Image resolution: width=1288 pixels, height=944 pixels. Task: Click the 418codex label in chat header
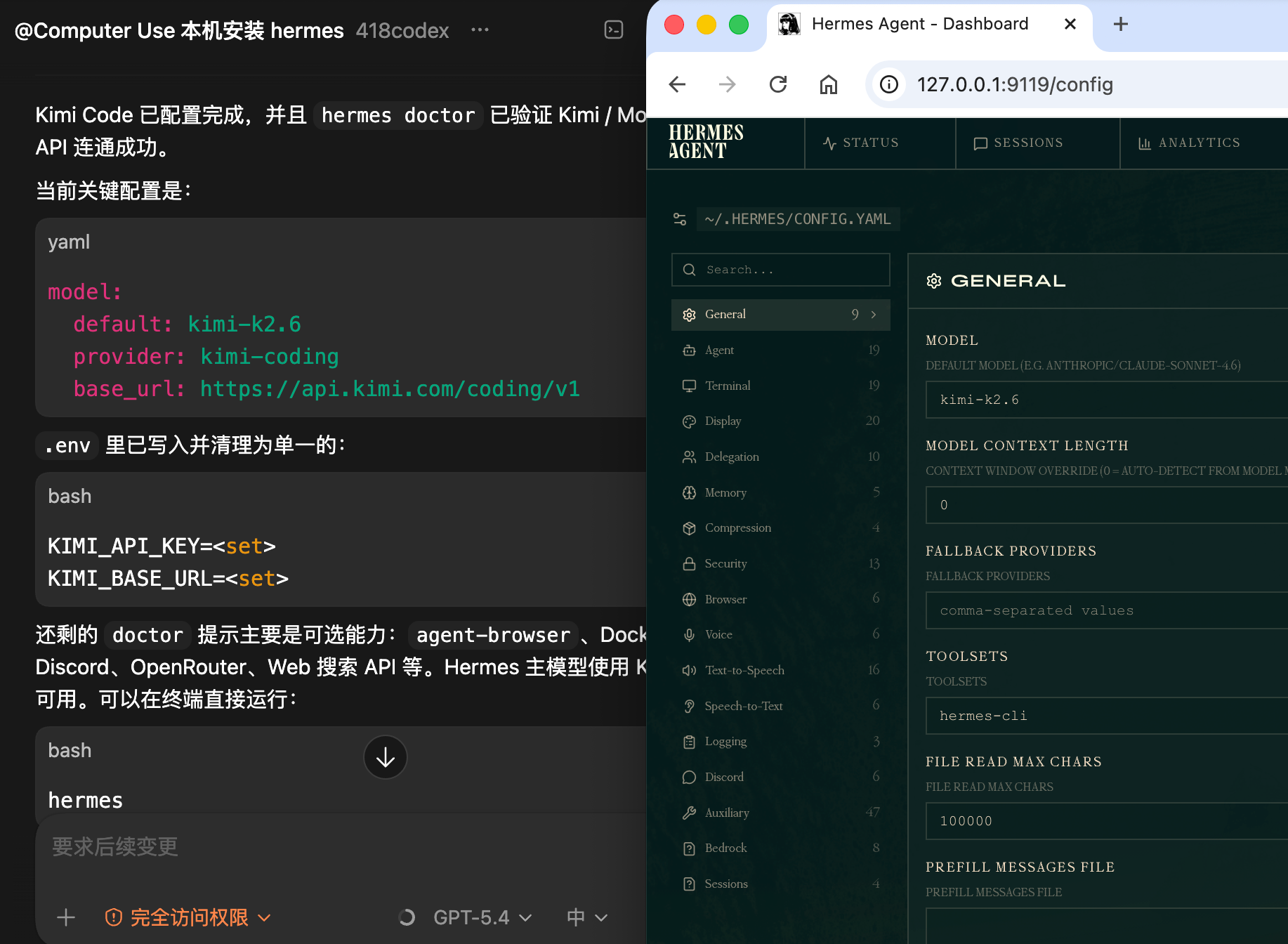402,30
